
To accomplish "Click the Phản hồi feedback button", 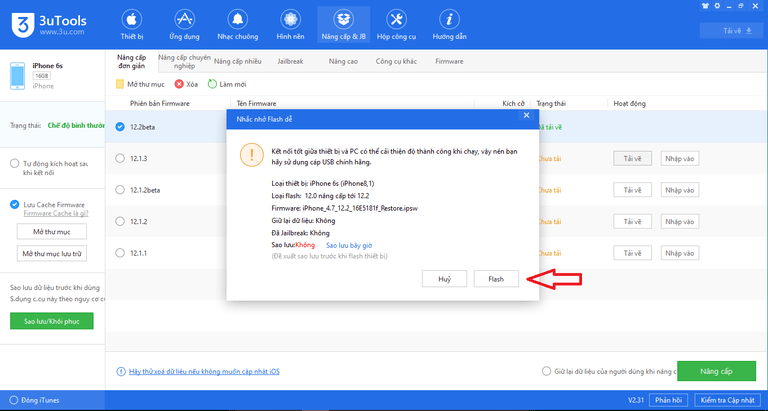I will pyautogui.click(x=668, y=400).
